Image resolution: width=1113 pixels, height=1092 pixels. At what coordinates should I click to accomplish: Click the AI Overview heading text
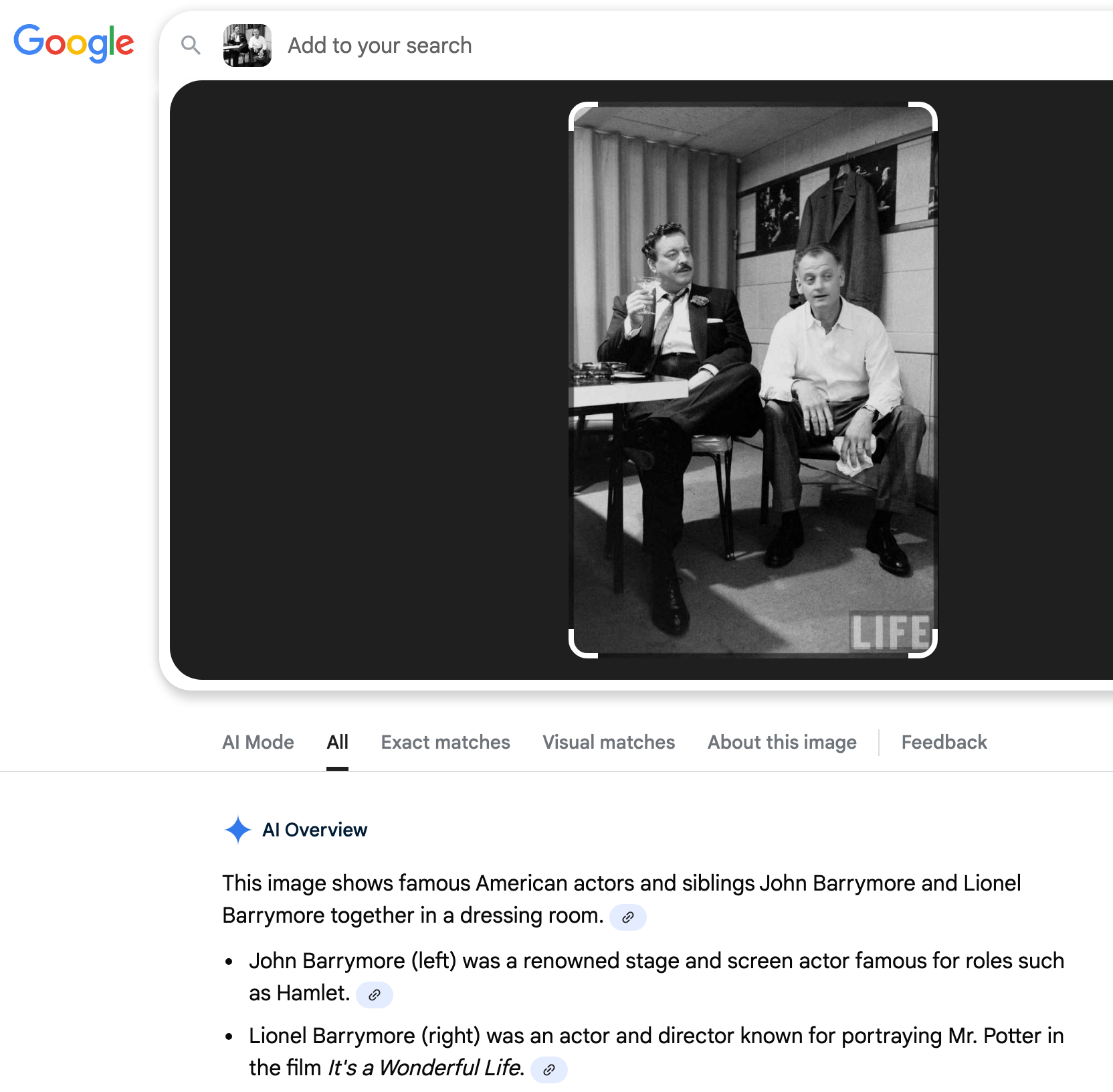314,830
